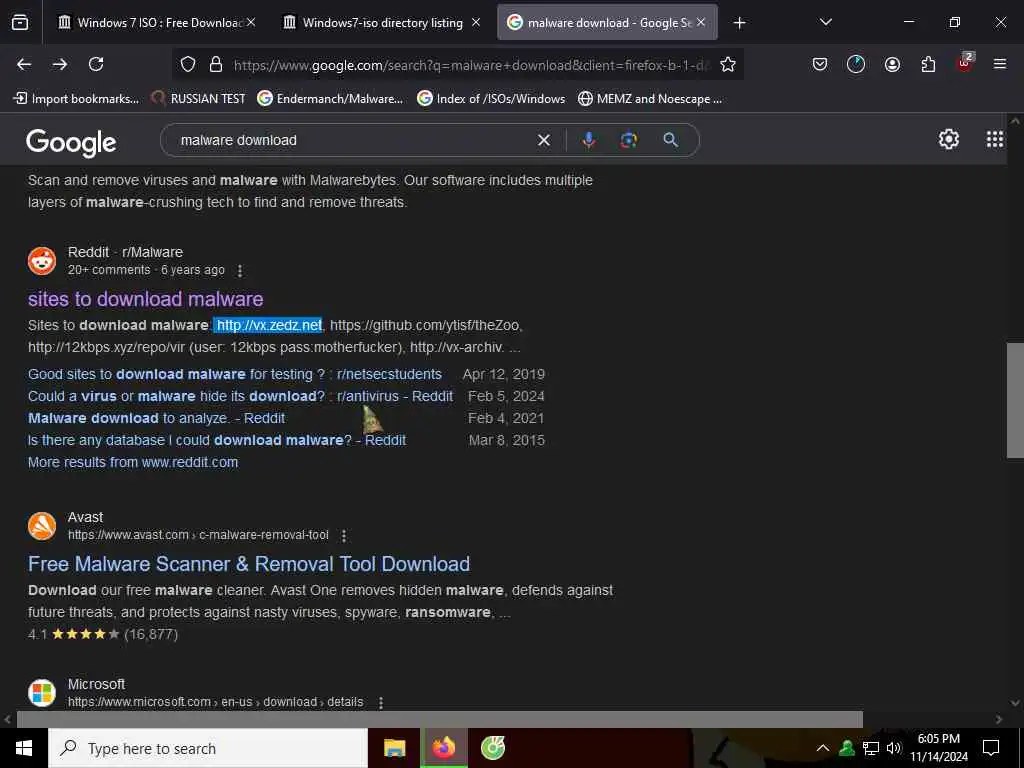Close the malware download Google tab

(x=701, y=23)
